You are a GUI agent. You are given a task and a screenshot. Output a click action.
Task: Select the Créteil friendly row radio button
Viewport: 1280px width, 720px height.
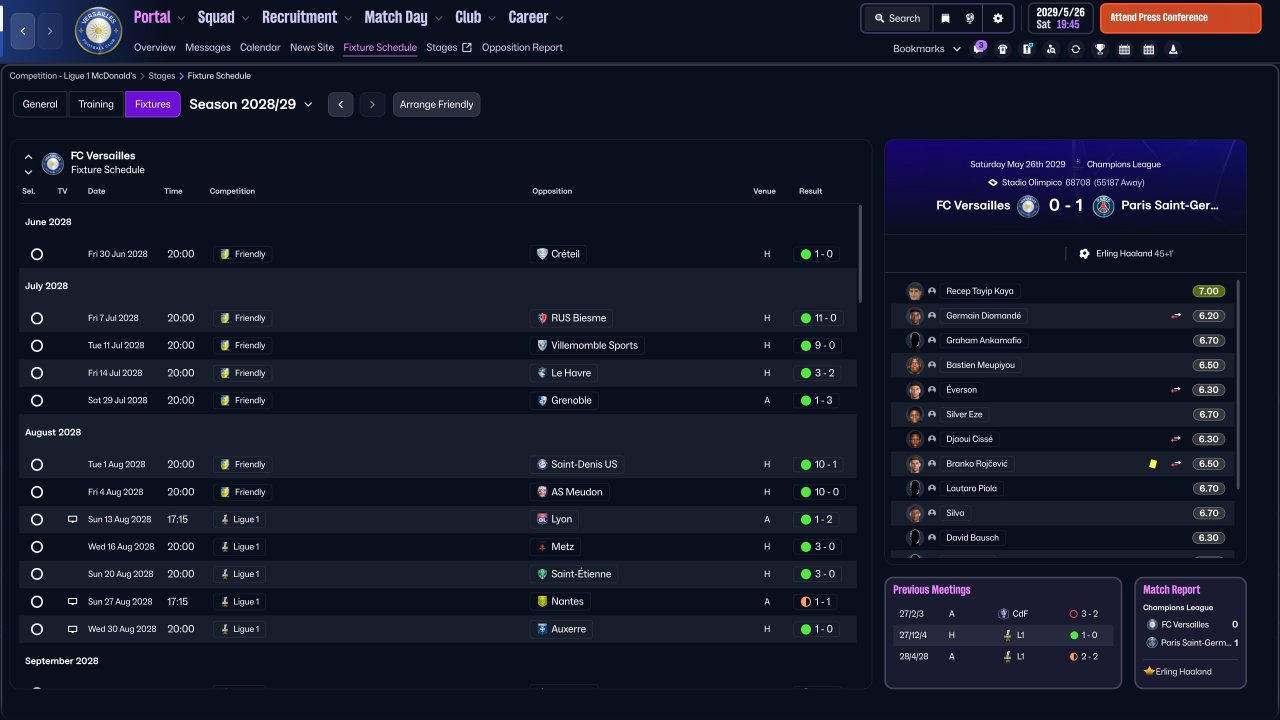point(37,254)
